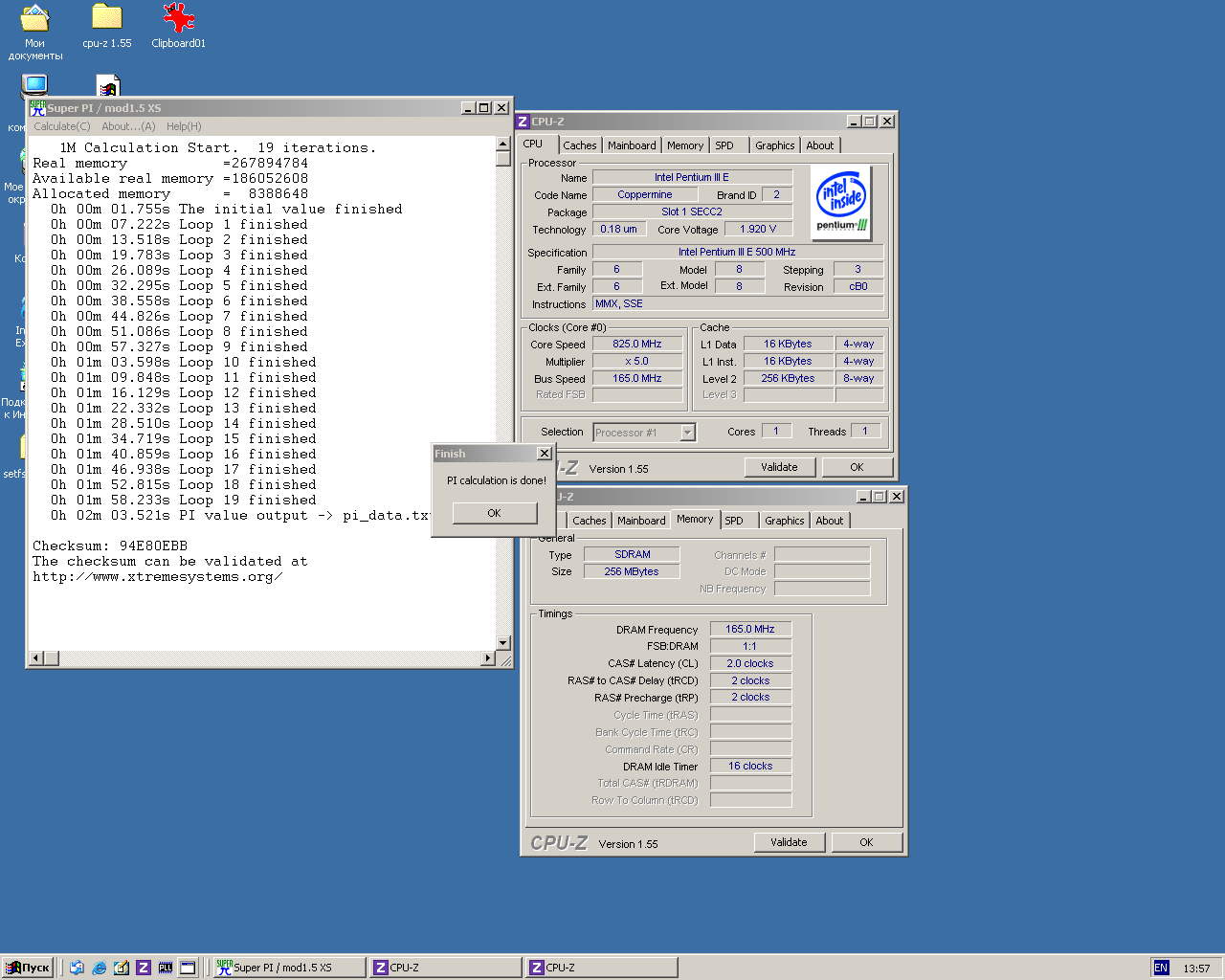Screen dimensions: 1225x980
Task: Click the CPU-Z title bar Z icon
Action: point(523,122)
